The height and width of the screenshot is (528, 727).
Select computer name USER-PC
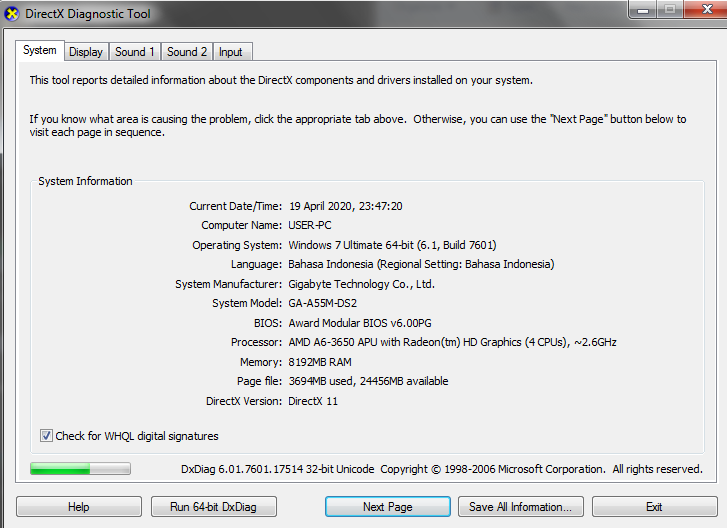coord(310,225)
